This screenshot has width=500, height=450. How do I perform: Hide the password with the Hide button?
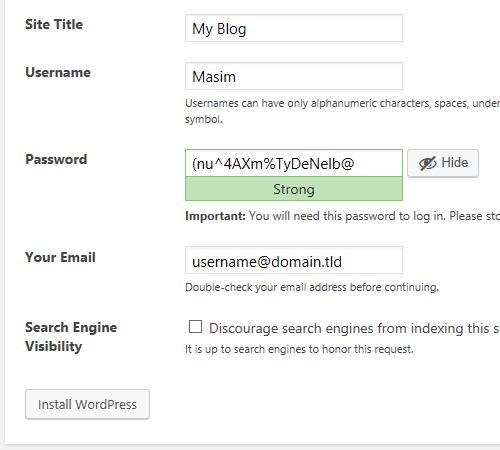443,163
